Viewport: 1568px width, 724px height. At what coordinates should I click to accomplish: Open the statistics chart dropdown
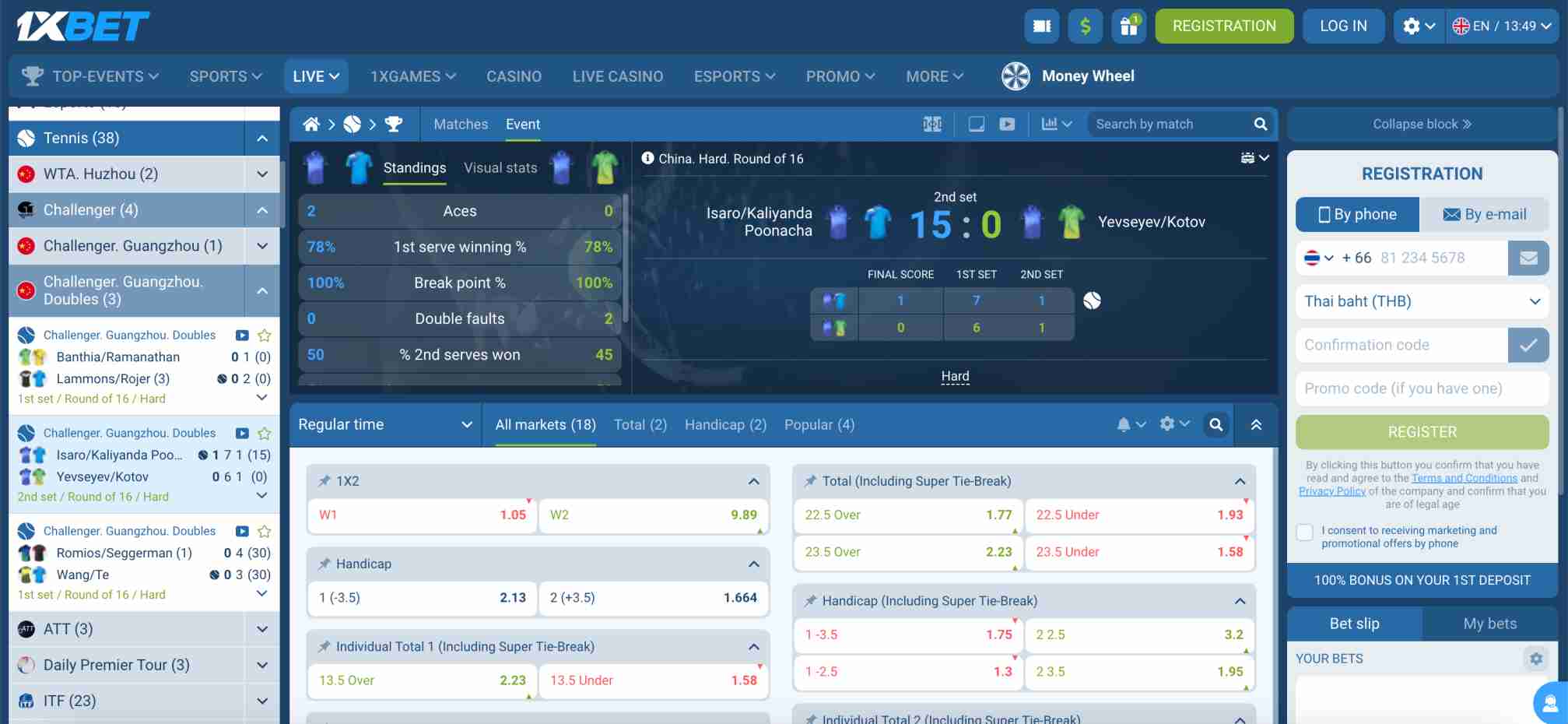(1057, 125)
